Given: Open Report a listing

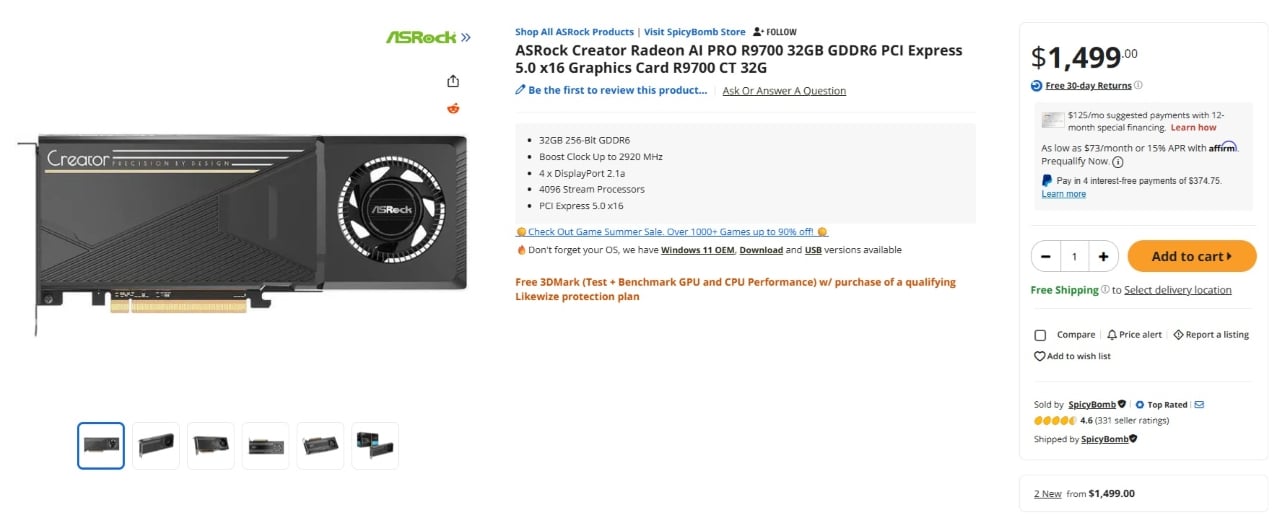Looking at the screenshot, I should 1211,335.
